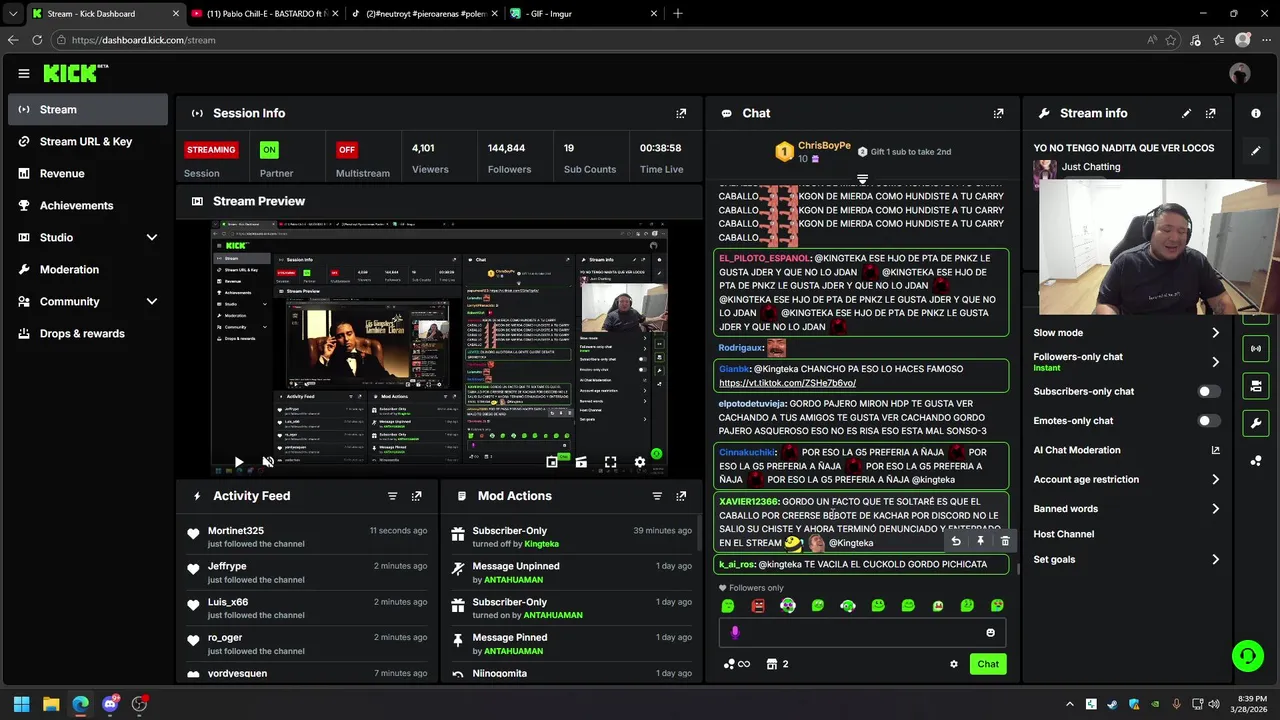Collapse chat top gifters bar
Screen dimensions: 1280x720
[x=862, y=179]
